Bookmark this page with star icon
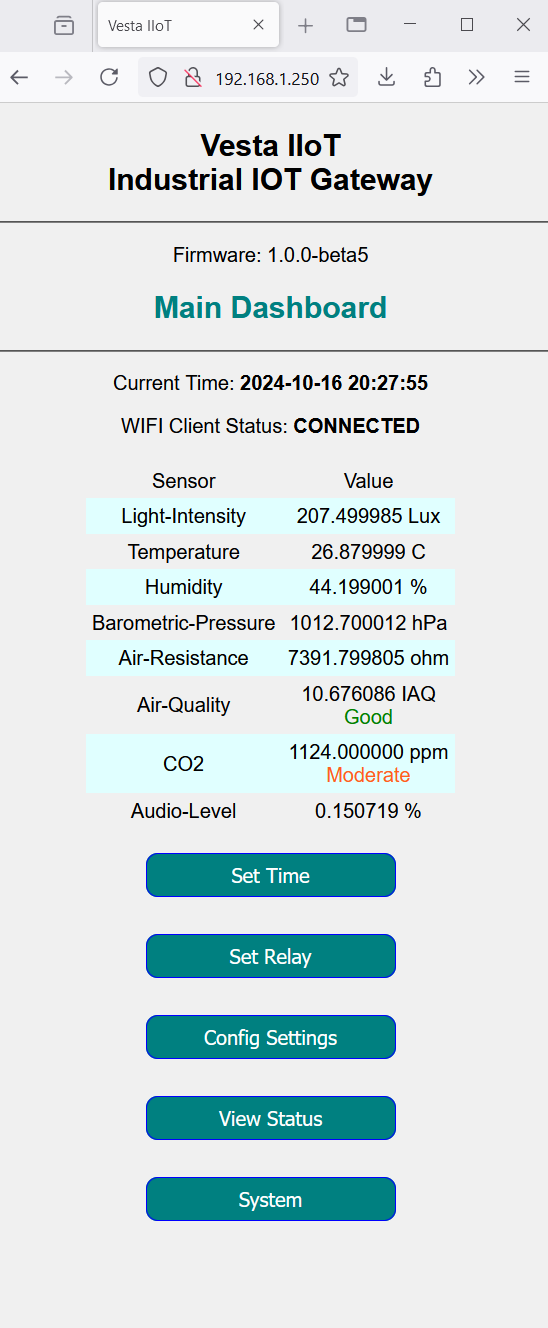 click(339, 77)
